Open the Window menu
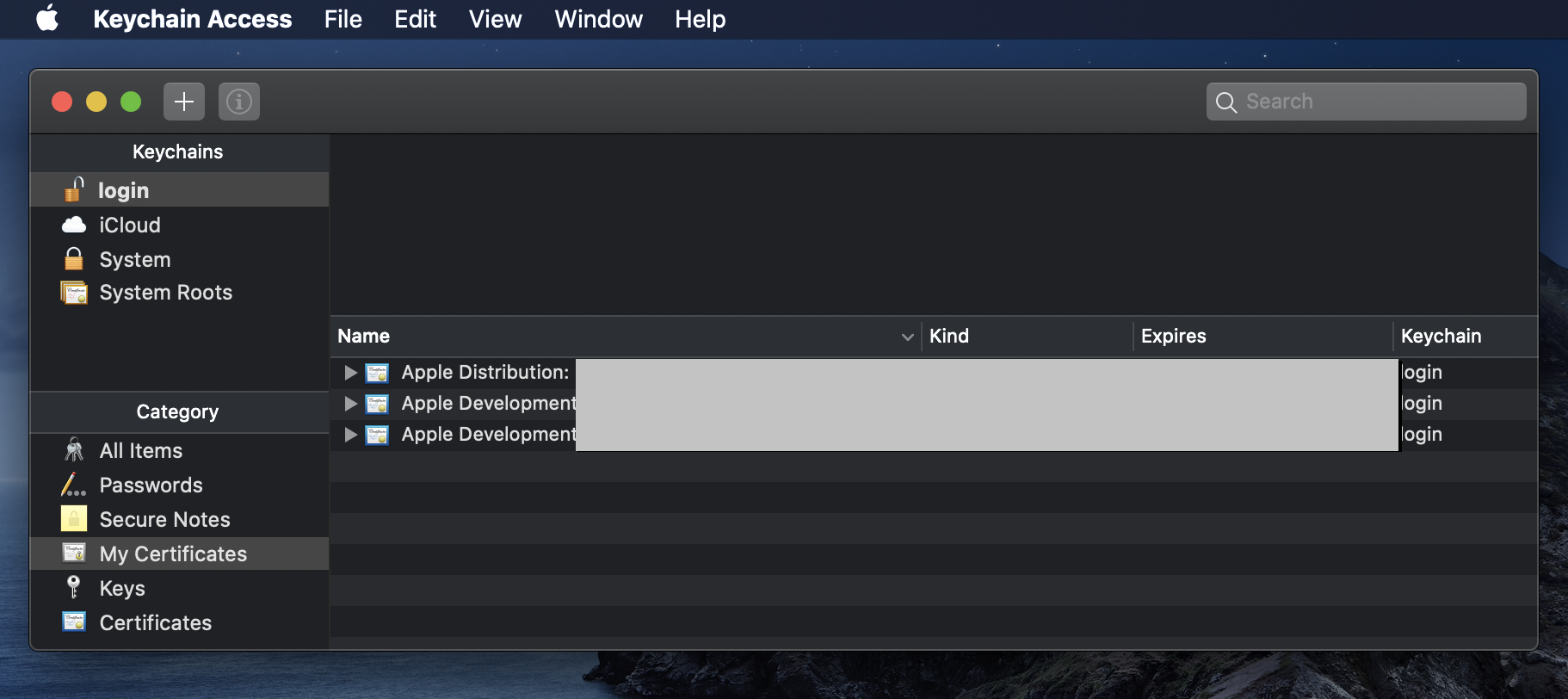Image resolution: width=1568 pixels, height=699 pixels. click(598, 19)
